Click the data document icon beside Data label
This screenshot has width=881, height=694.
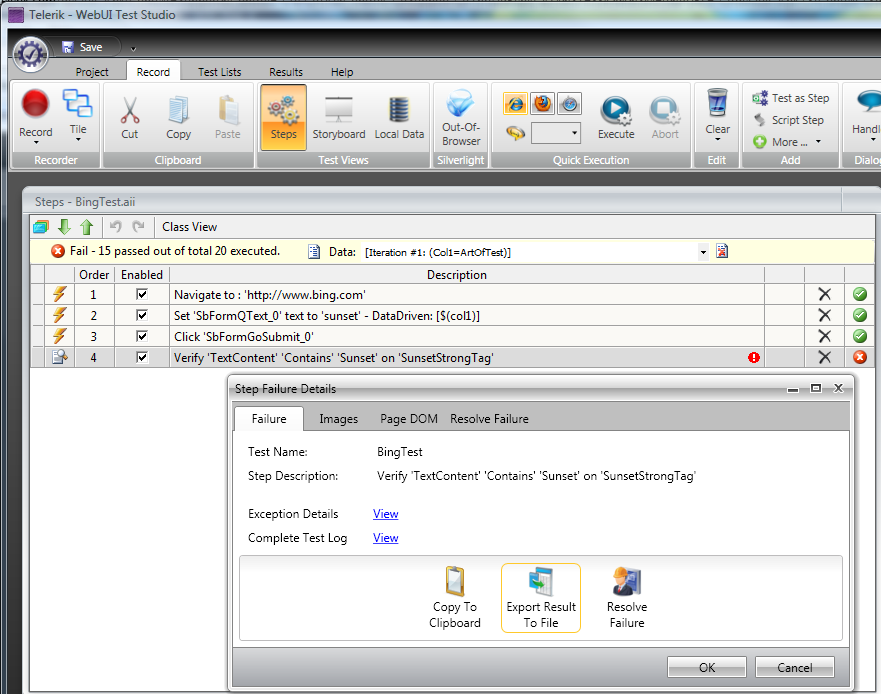314,251
